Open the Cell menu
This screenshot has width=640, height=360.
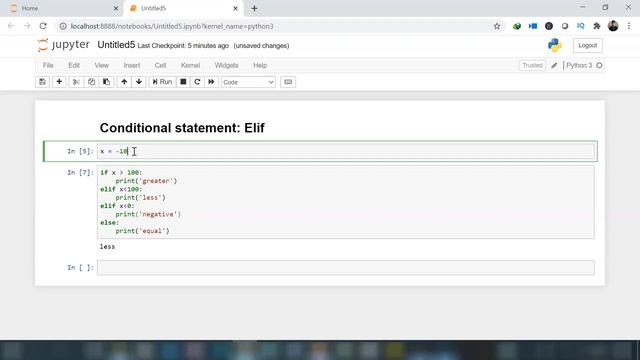tap(160, 65)
